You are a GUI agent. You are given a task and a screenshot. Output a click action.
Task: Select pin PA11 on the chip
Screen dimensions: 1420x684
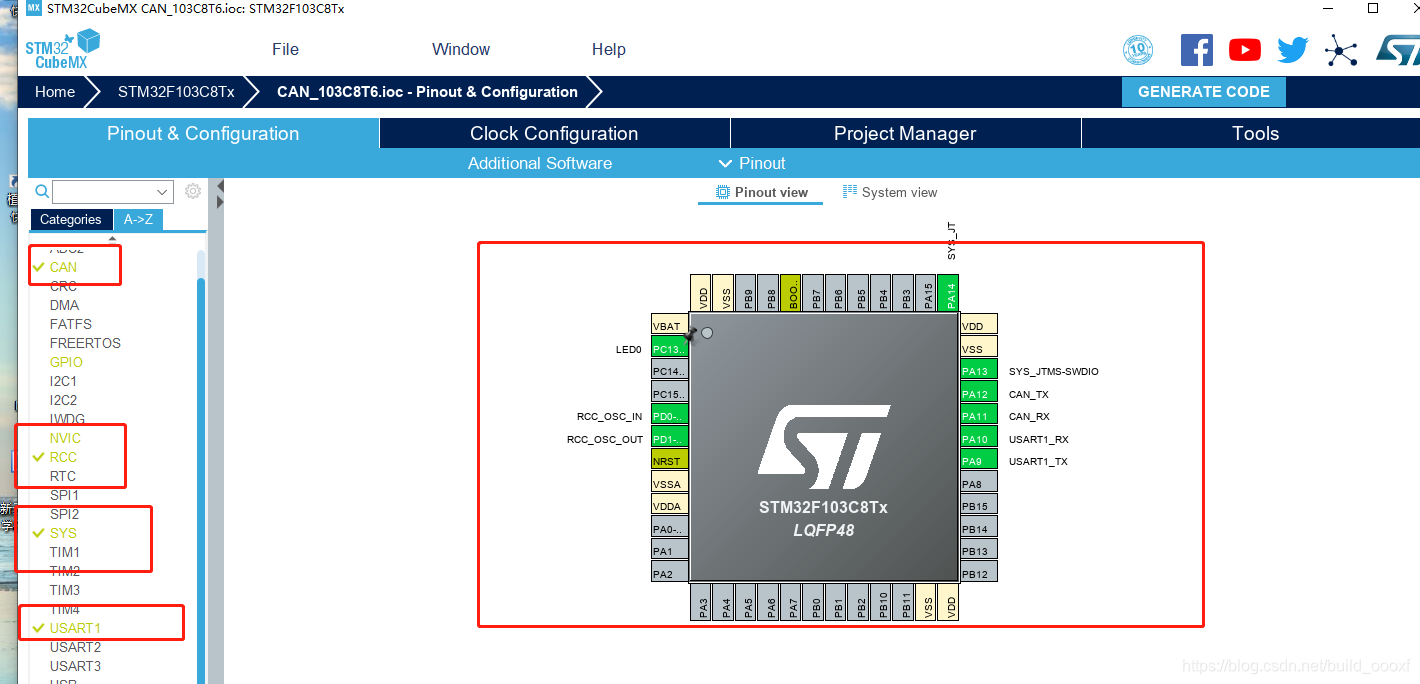click(979, 416)
